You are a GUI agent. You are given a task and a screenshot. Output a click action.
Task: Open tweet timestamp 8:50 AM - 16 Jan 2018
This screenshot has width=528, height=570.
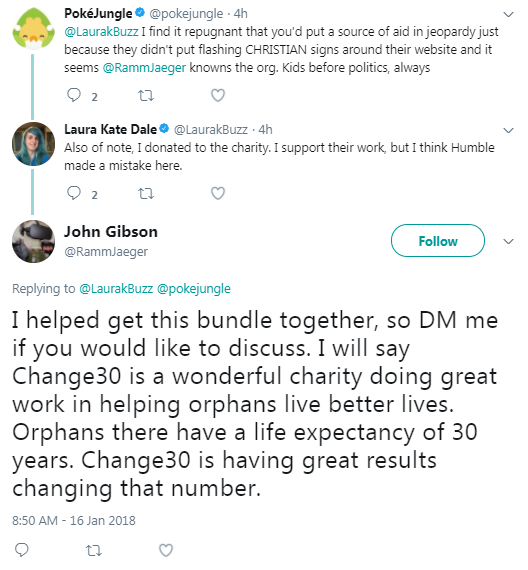(x=74, y=521)
